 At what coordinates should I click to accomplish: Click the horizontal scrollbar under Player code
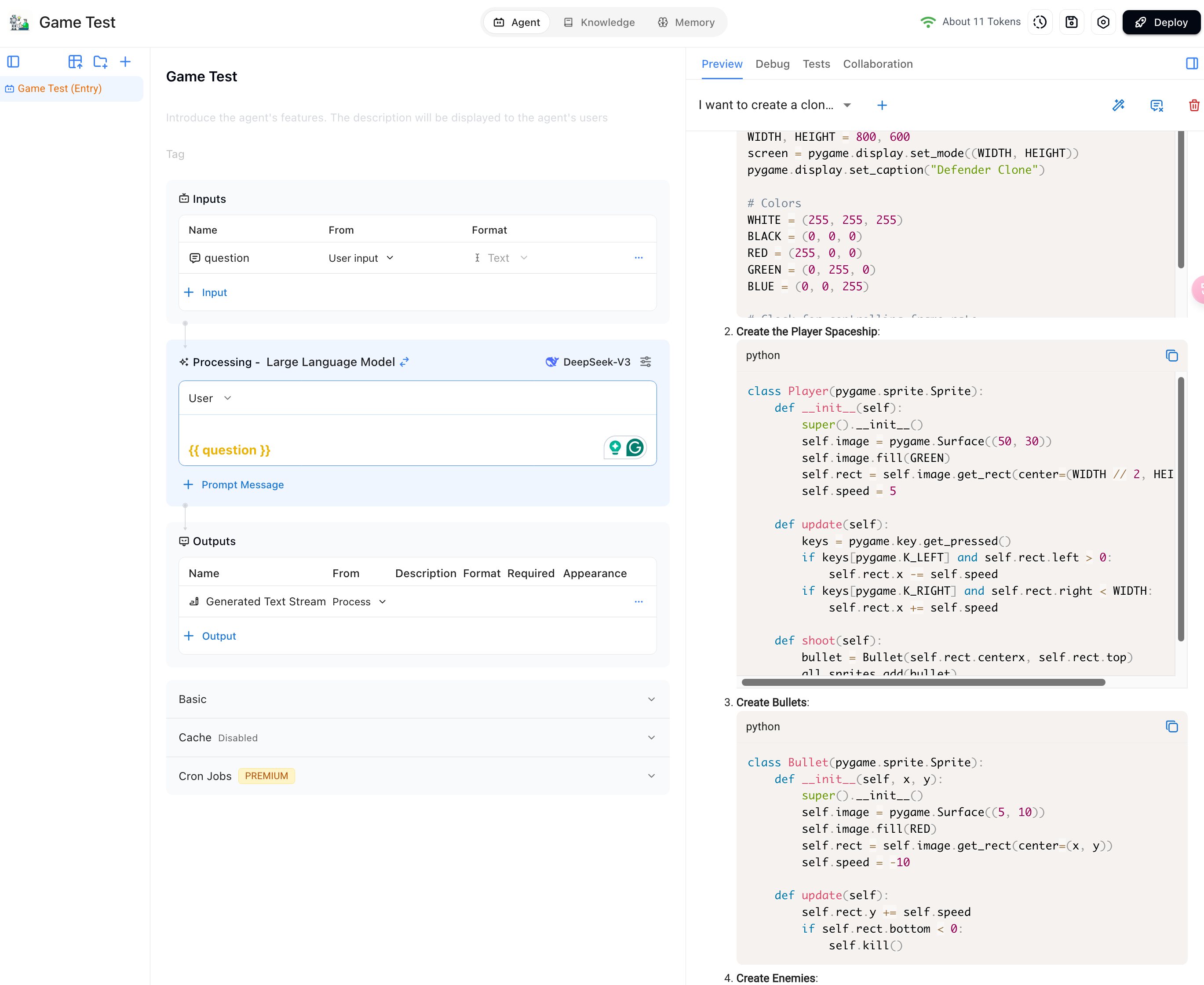(x=923, y=683)
